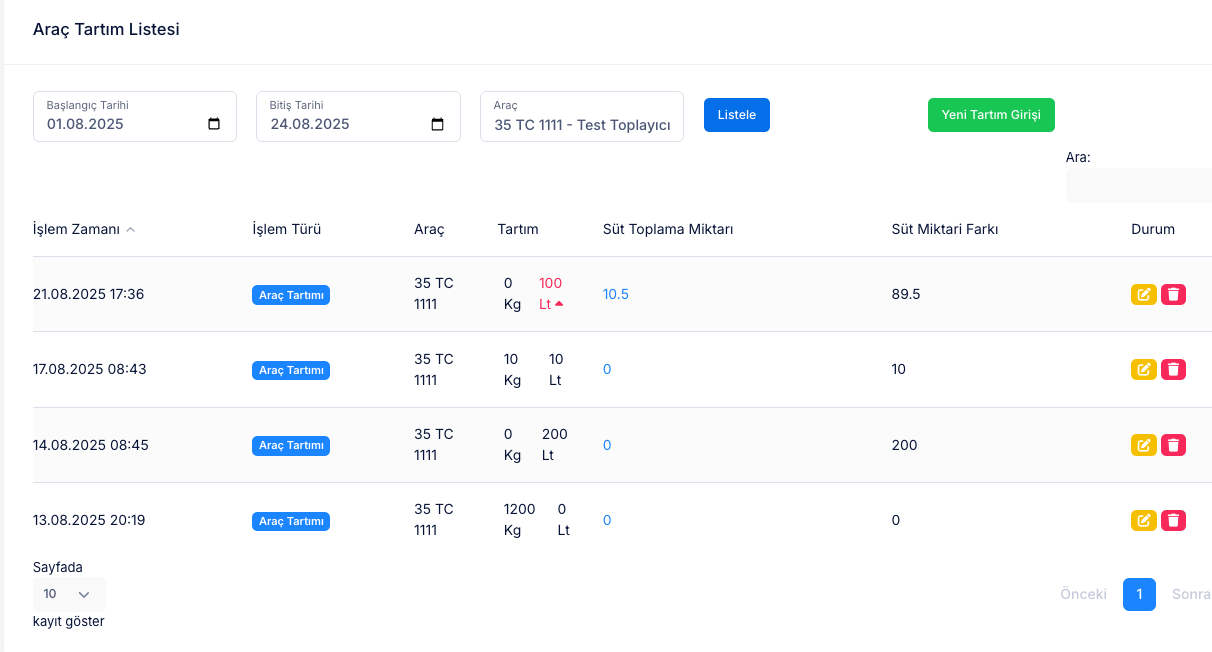Type in the Ara search field
Screen dimensions: 1212x652
tap(1138, 186)
